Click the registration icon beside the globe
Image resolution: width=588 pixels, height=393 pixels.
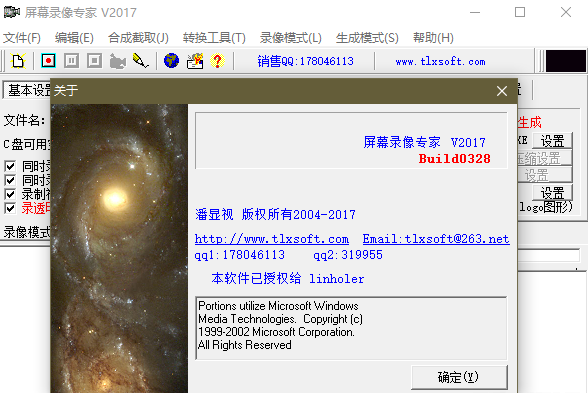[195, 61]
